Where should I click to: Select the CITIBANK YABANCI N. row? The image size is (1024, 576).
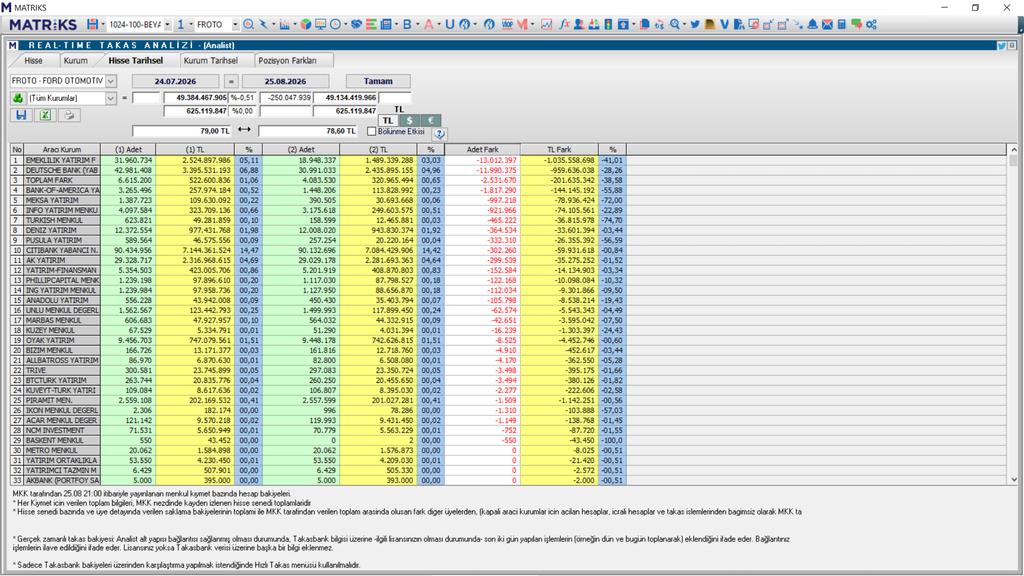62,250
